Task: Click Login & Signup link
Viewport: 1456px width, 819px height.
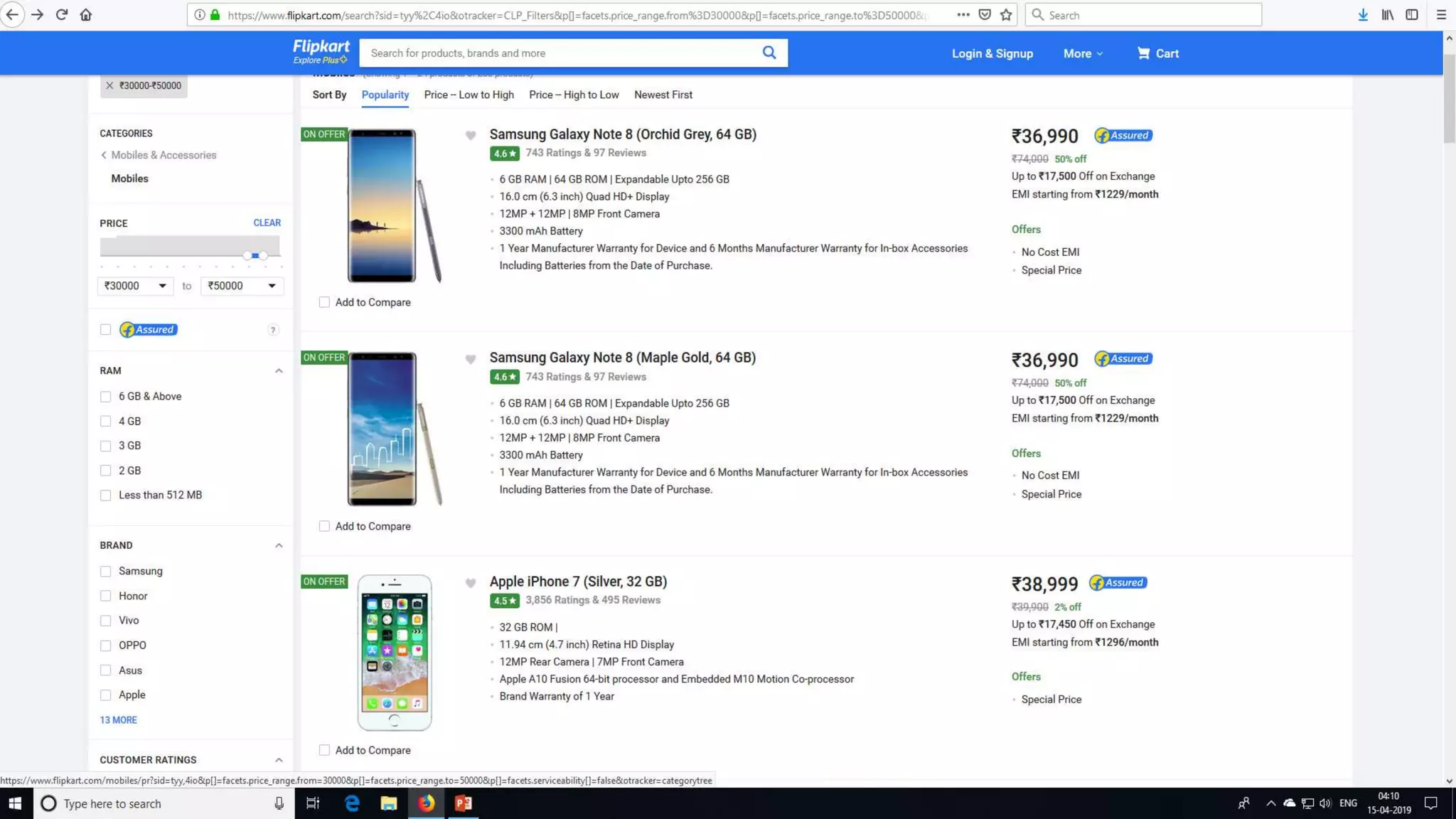Action: pyautogui.click(x=992, y=53)
